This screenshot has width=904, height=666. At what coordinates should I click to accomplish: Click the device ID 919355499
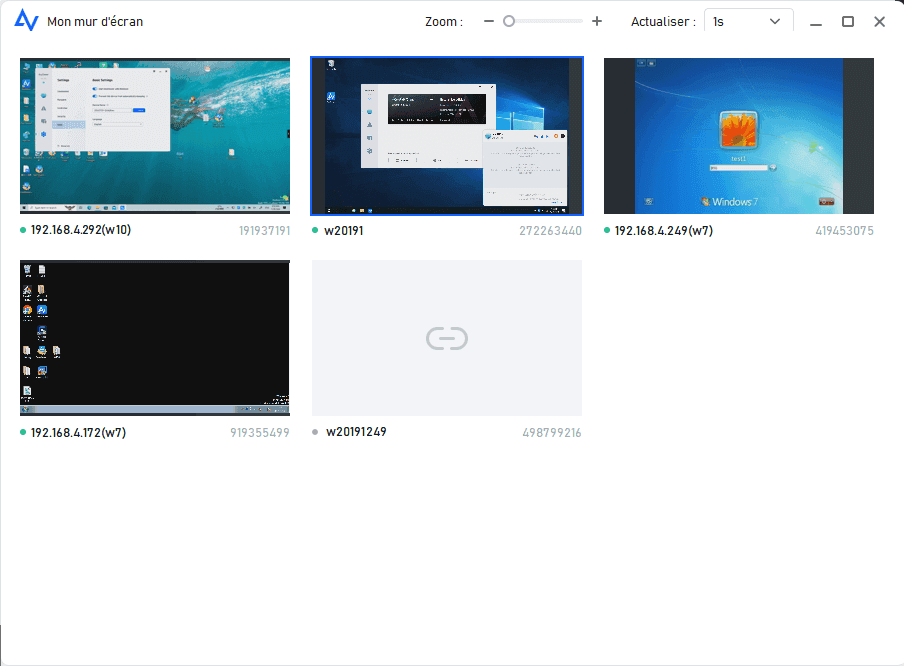tap(258, 433)
